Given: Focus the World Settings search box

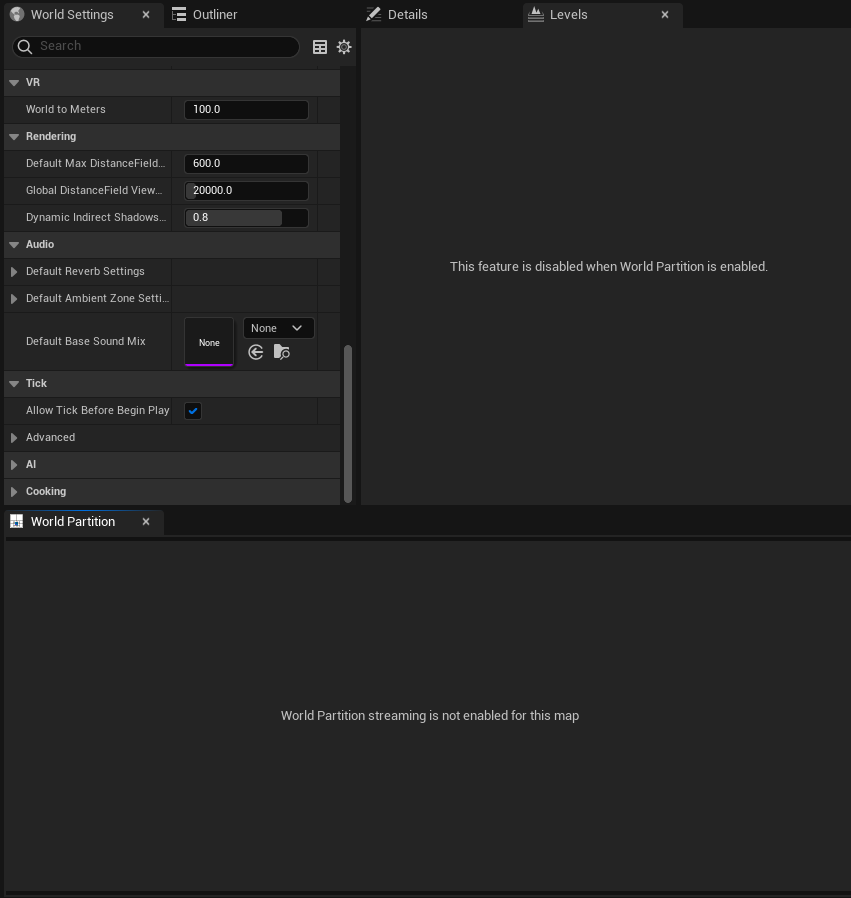Looking at the screenshot, I should 156,46.
